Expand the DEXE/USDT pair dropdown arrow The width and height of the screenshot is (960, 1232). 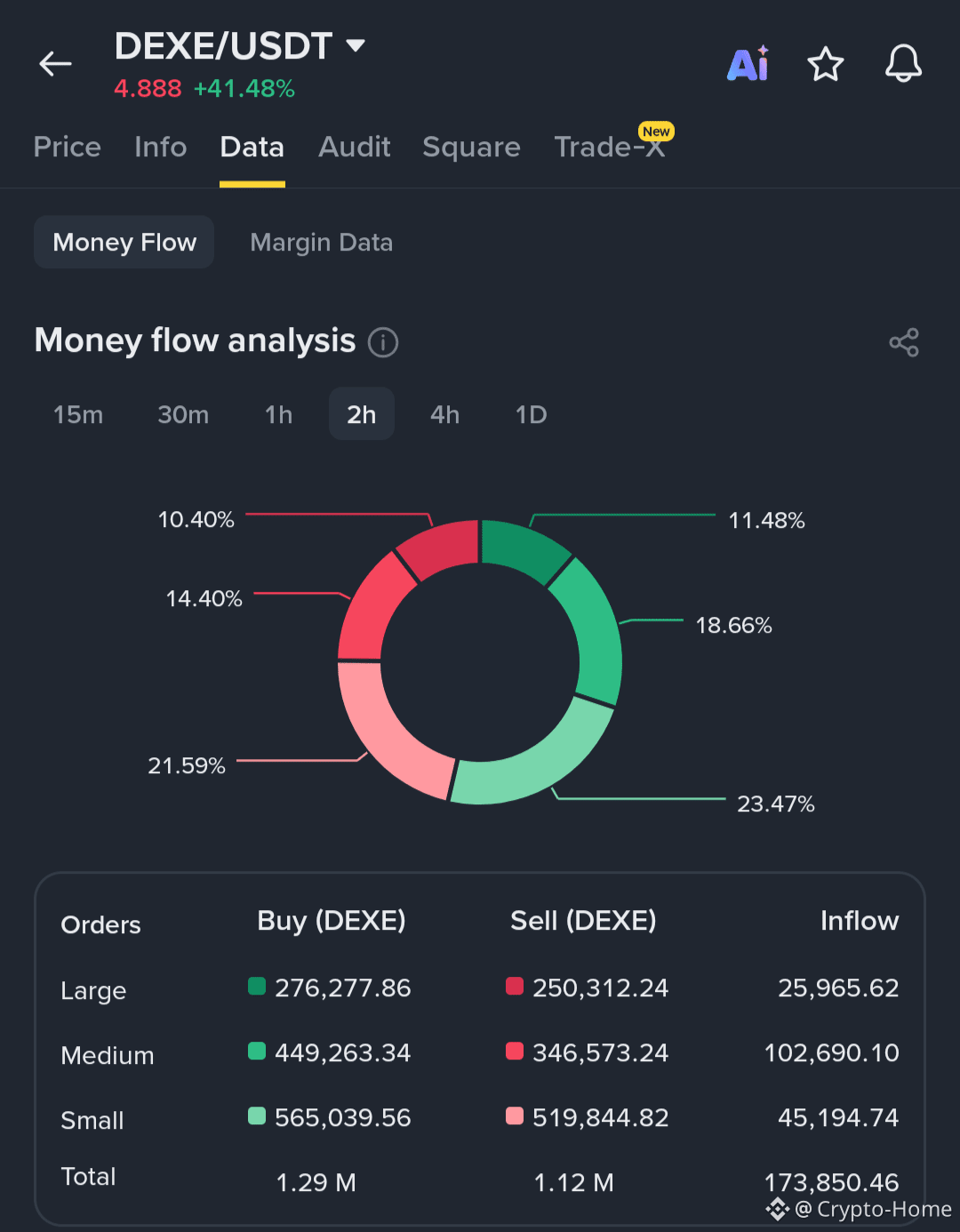[x=356, y=45]
